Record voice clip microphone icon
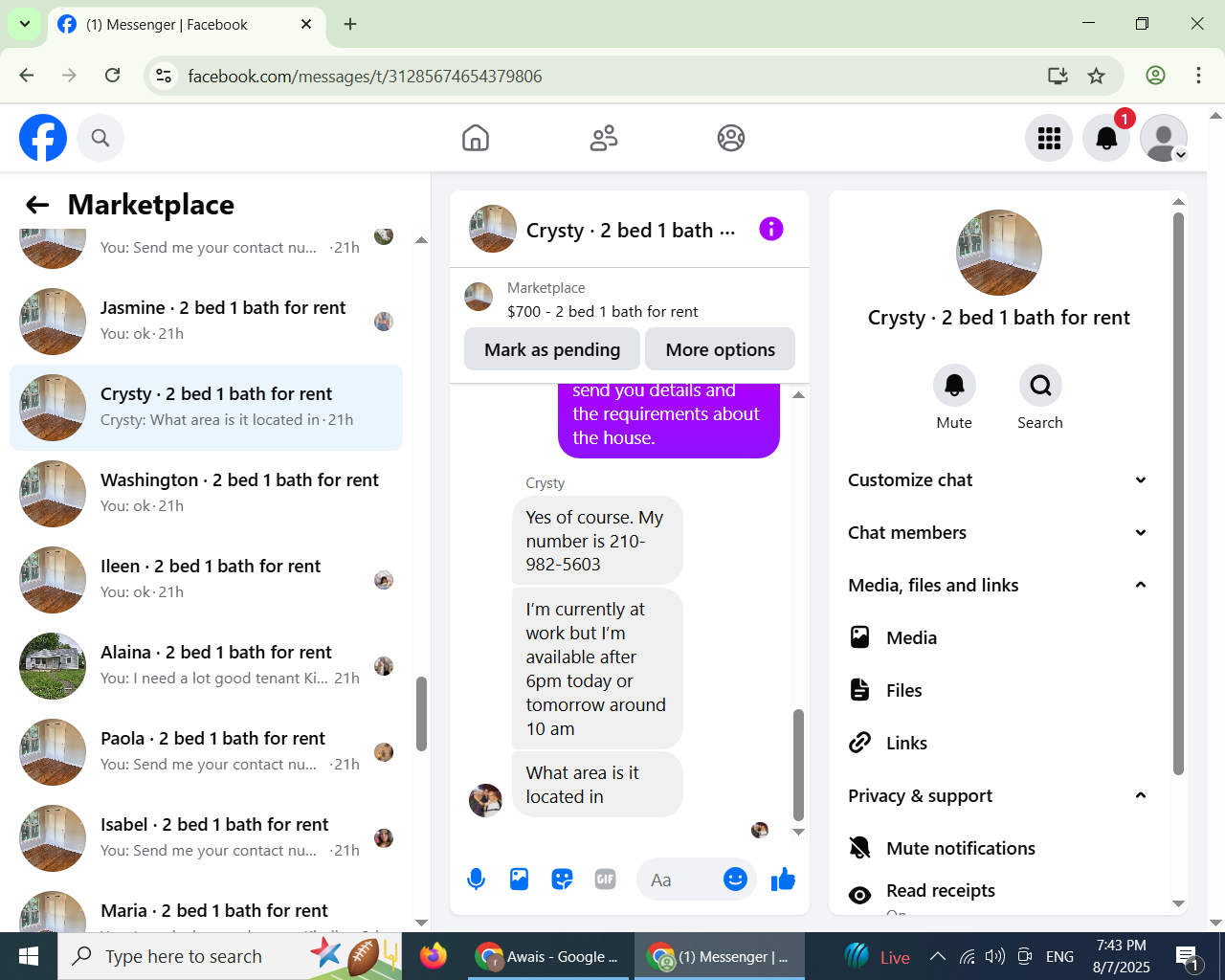 (x=476, y=880)
